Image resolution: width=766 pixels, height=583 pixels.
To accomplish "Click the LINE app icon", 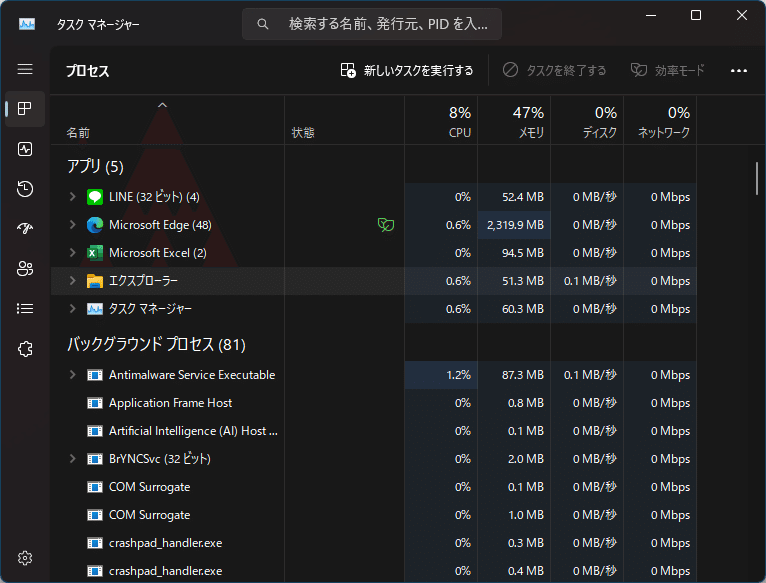I will click(95, 197).
